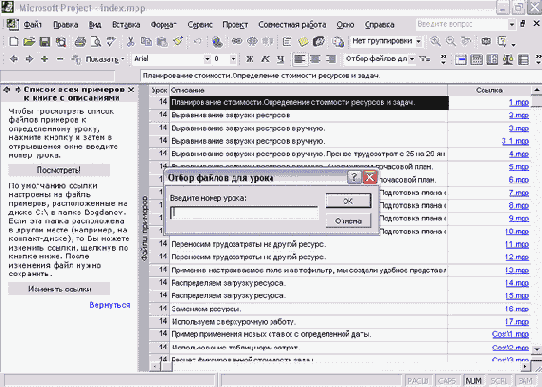Toggle Italic (К) formatting
Screen dimensions: 542x387
tap(265, 59)
